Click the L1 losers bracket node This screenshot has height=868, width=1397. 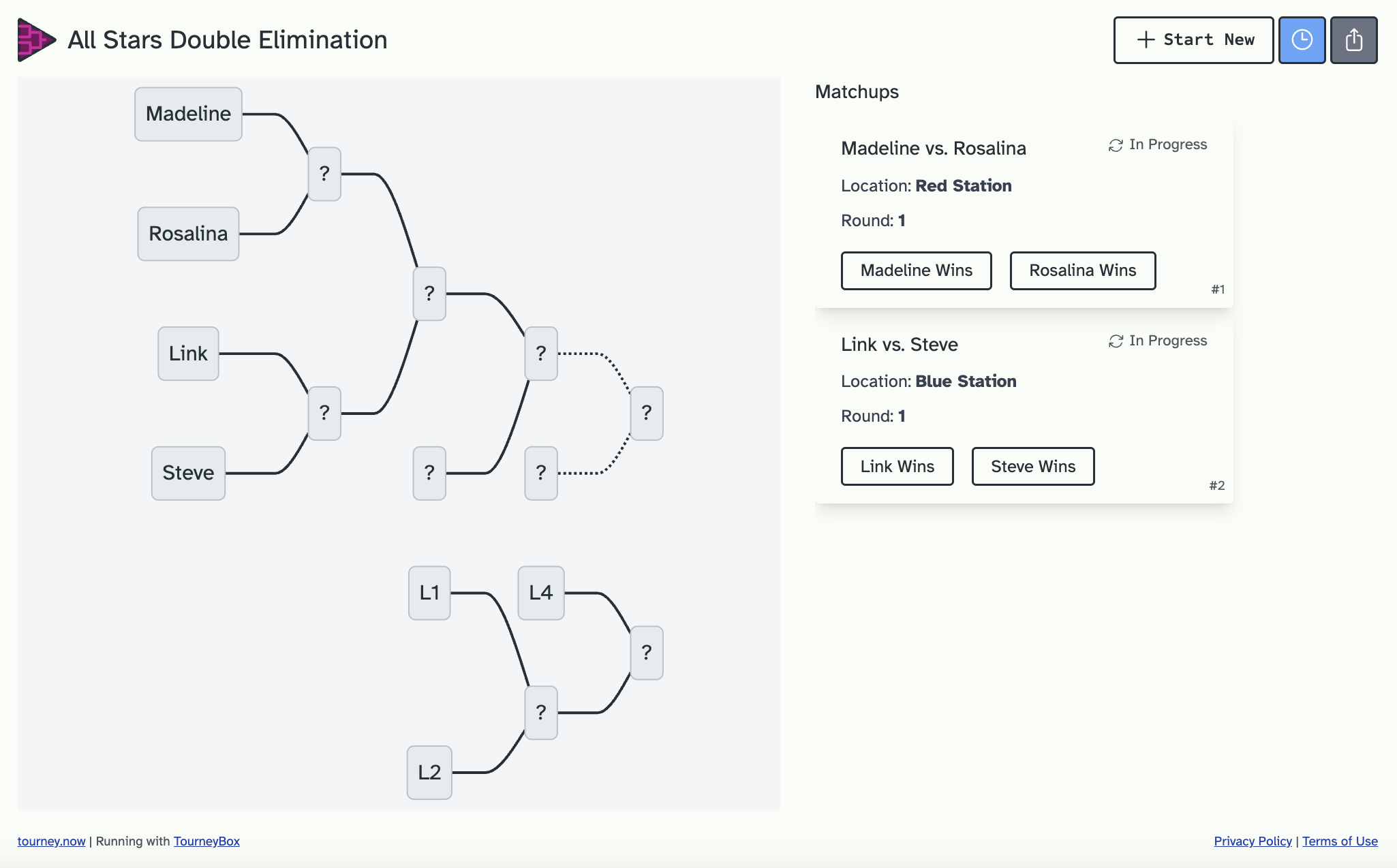click(429, 593)
